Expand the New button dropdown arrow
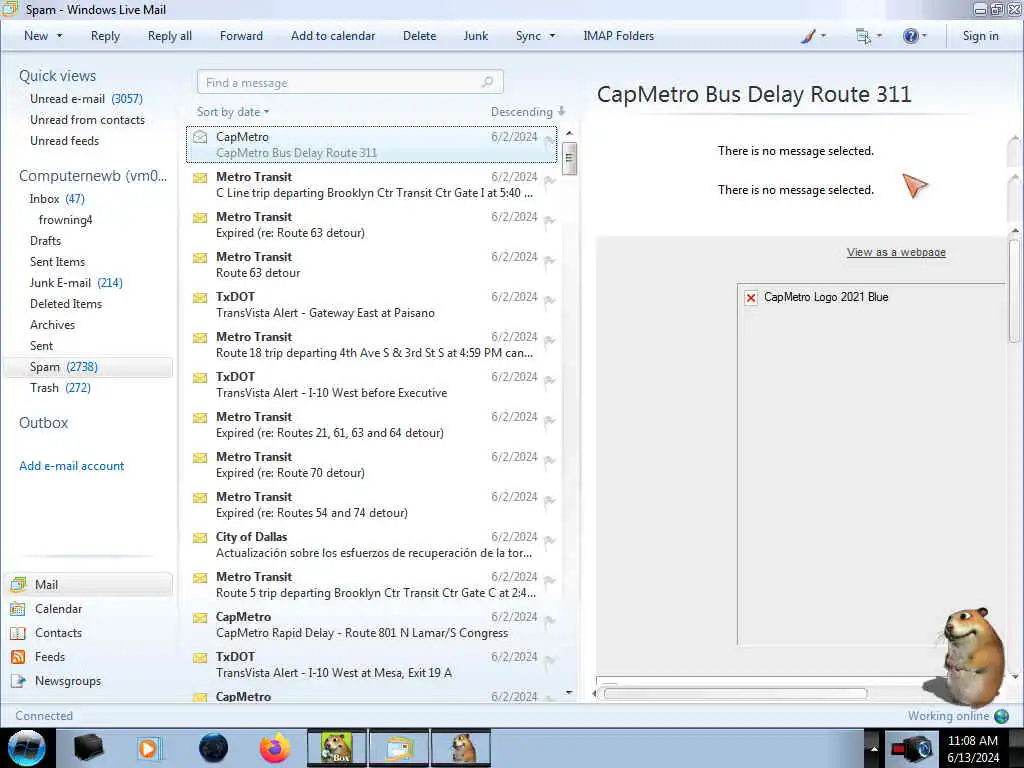 point(59,36)
